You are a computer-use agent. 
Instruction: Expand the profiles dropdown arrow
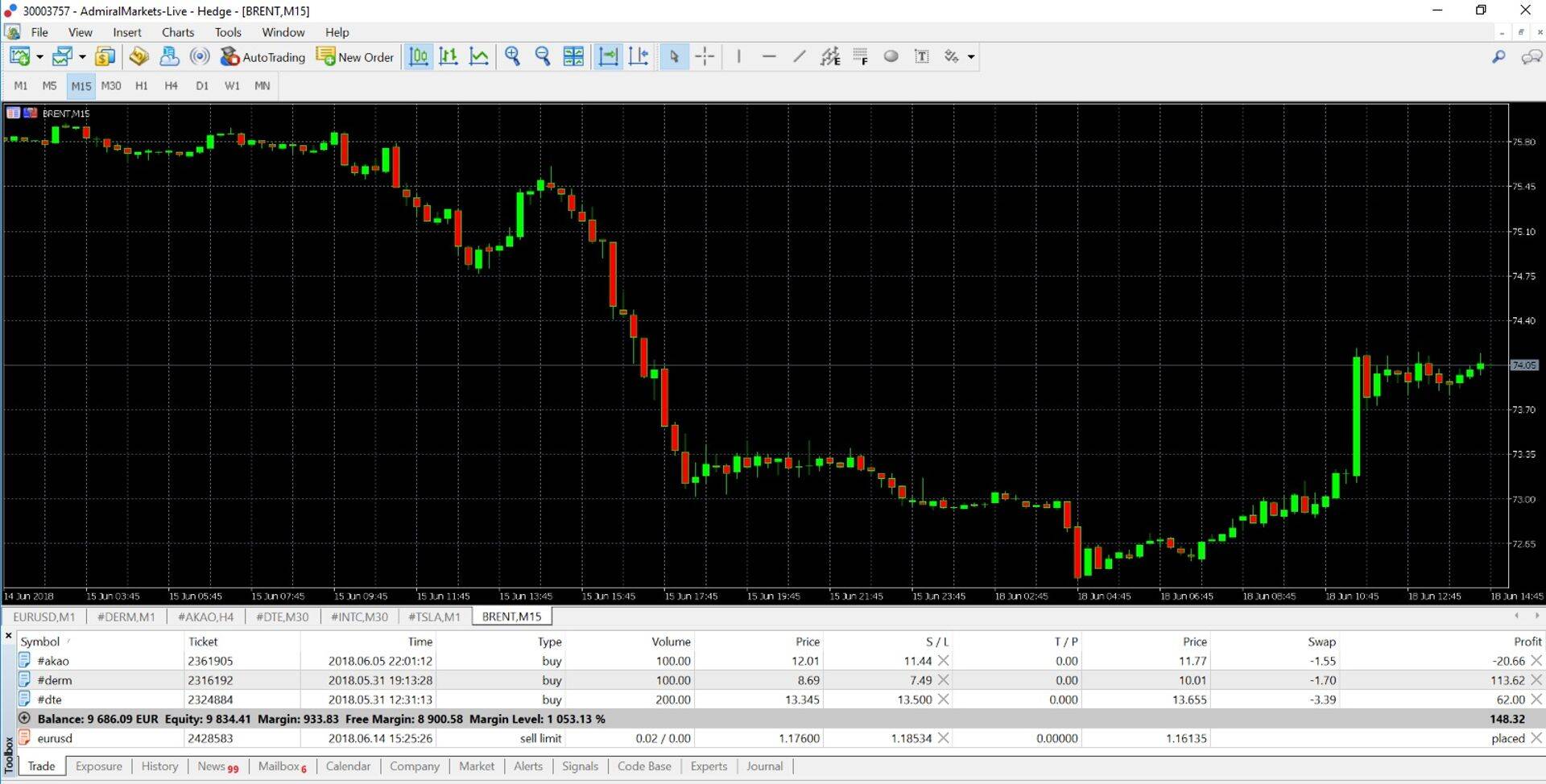[x=82, y=57]
